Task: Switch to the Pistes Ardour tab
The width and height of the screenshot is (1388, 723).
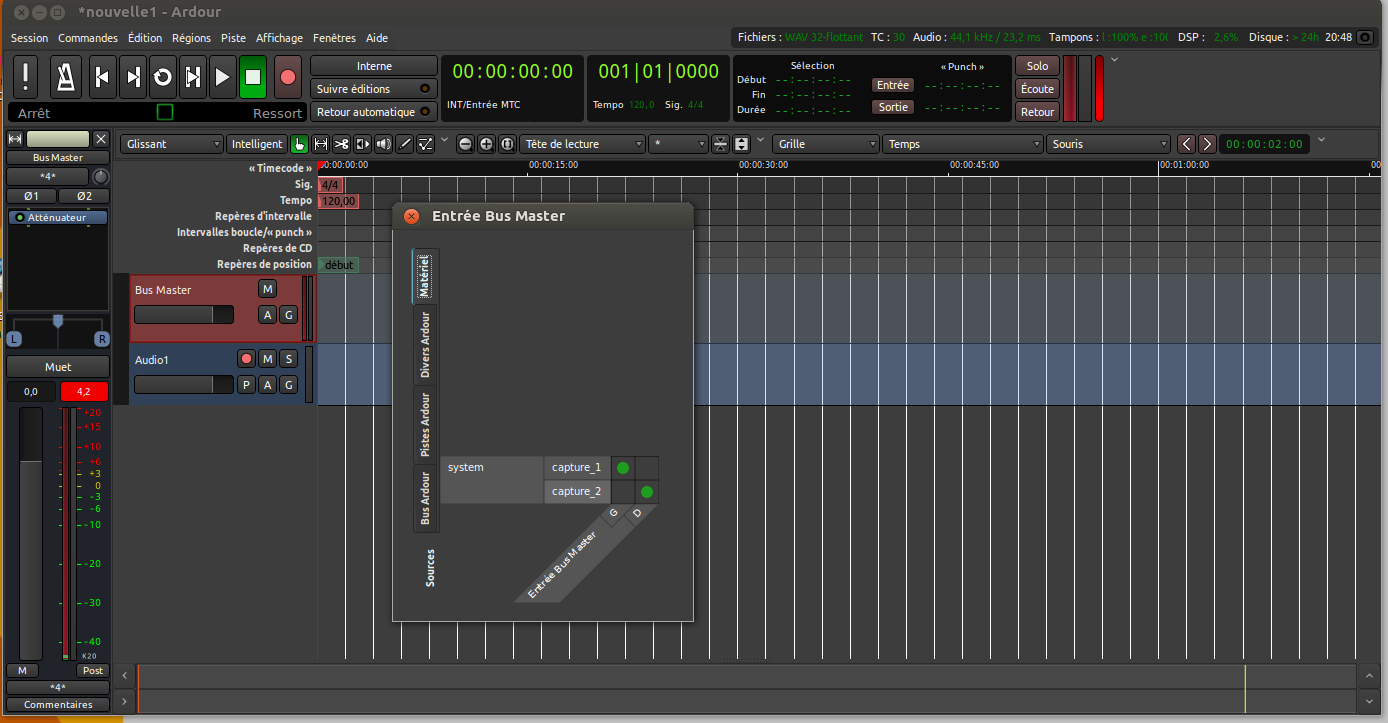Action: (425, 424)
